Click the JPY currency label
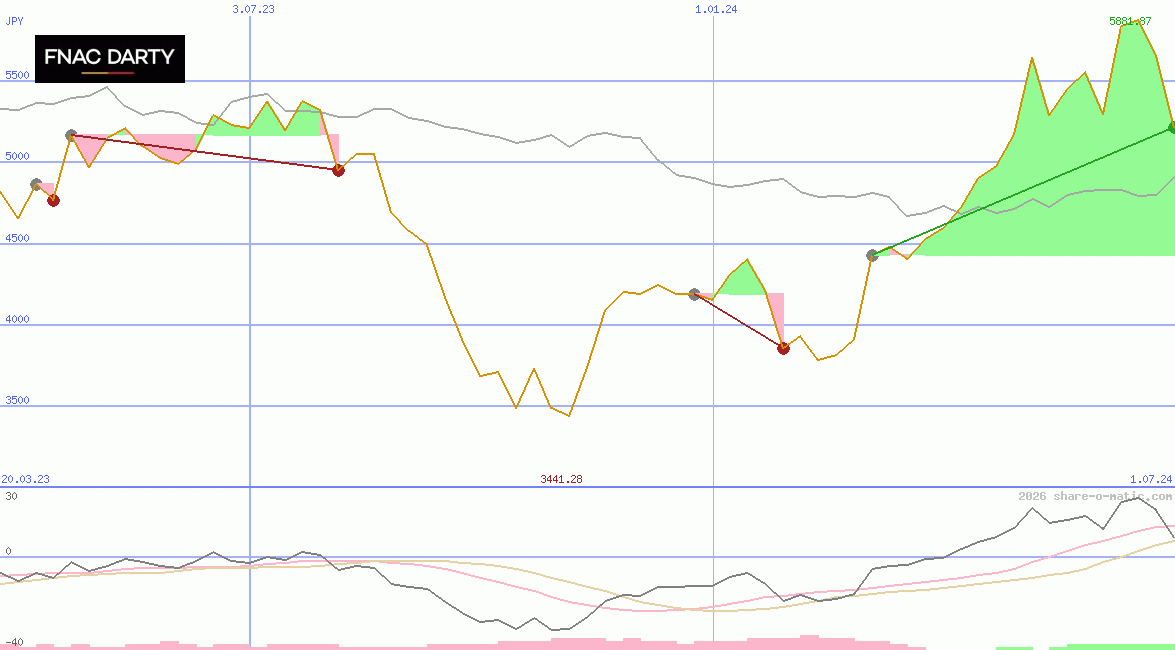Viewport: 1175px width, 650px height. pyautogui.click(x=14, y=20)
